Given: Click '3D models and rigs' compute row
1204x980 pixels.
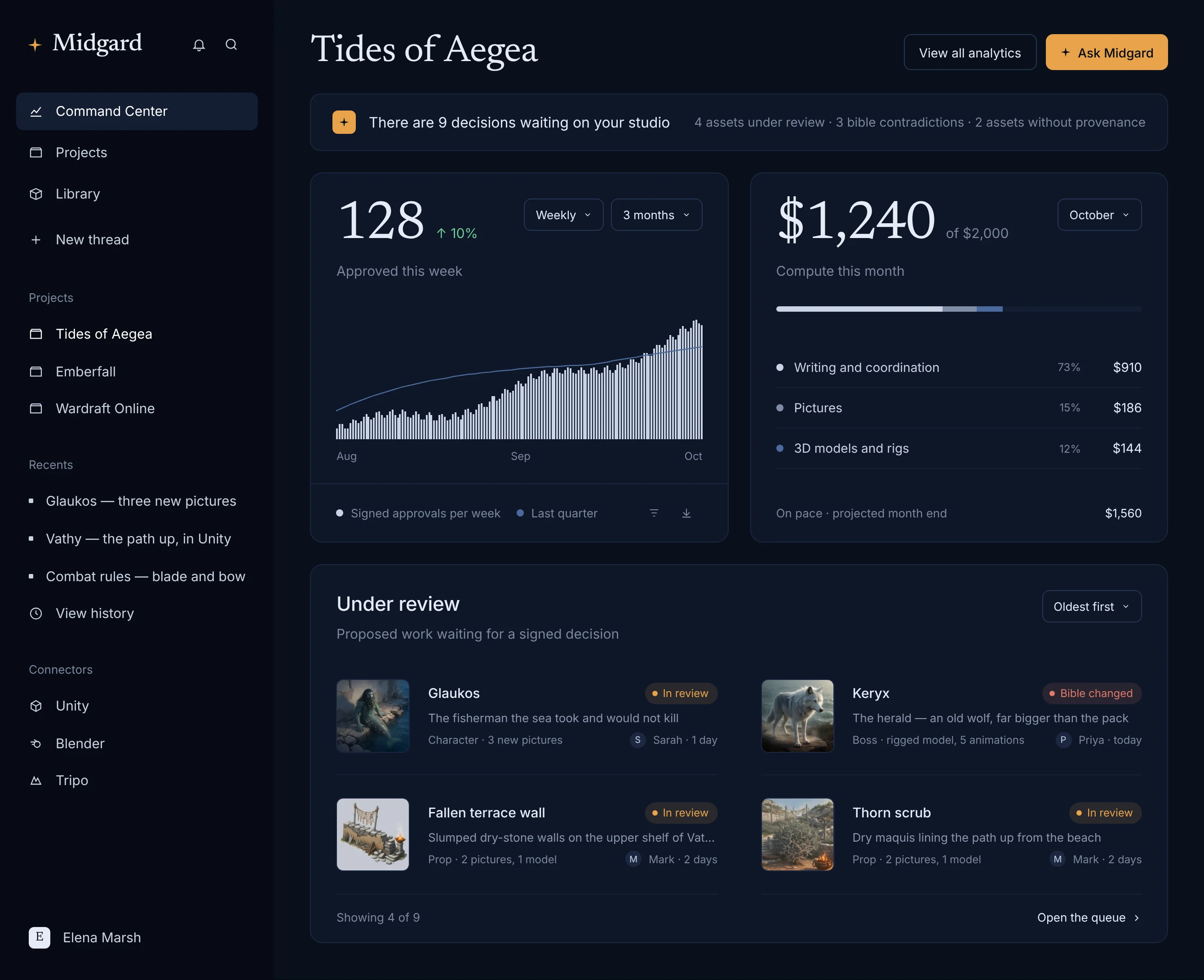Looking at the screenshot, I should click(x=958, y=449).
